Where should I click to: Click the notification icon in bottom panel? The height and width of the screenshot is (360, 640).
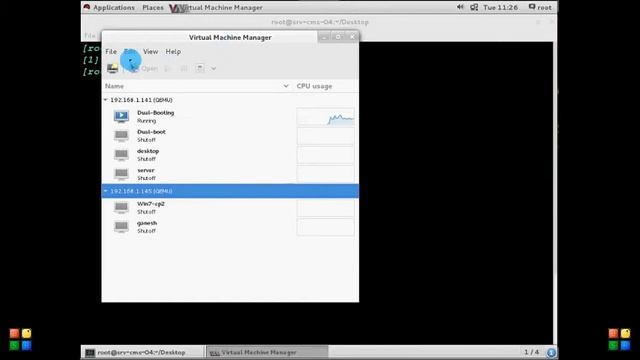[x=551, y=352]
